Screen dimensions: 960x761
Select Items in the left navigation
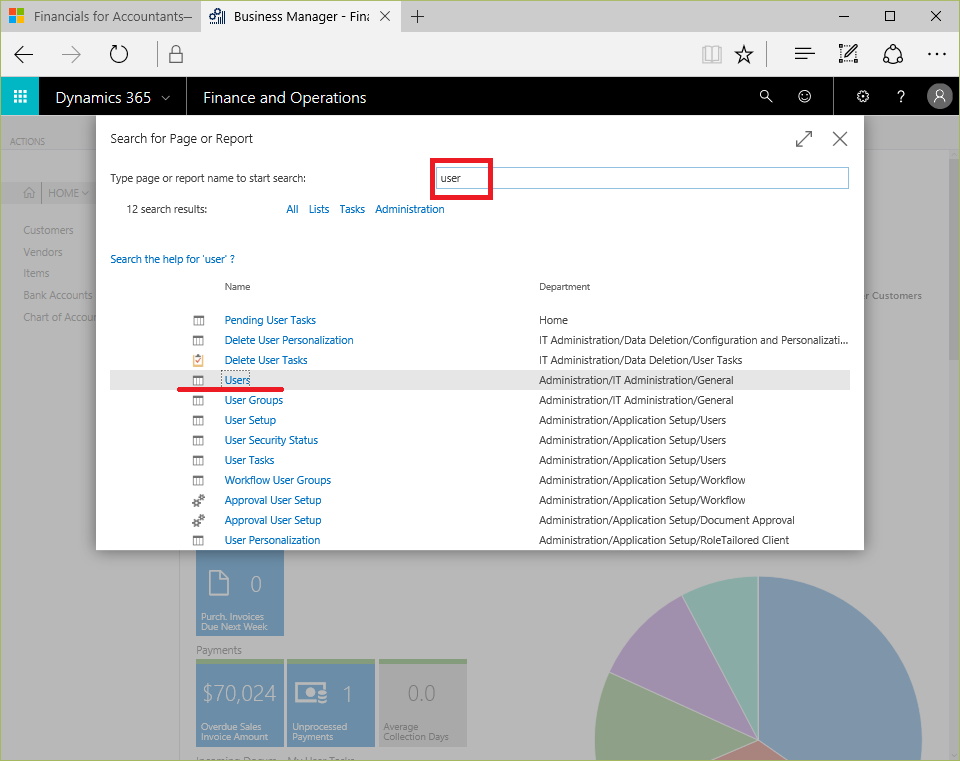point(36,273)
